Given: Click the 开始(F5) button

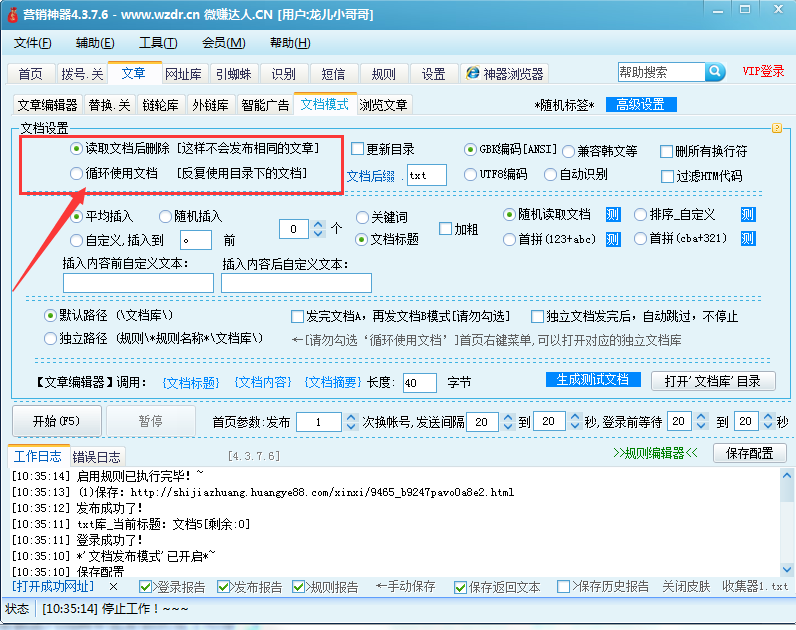Looking at the screenshot, I should 56,421.
